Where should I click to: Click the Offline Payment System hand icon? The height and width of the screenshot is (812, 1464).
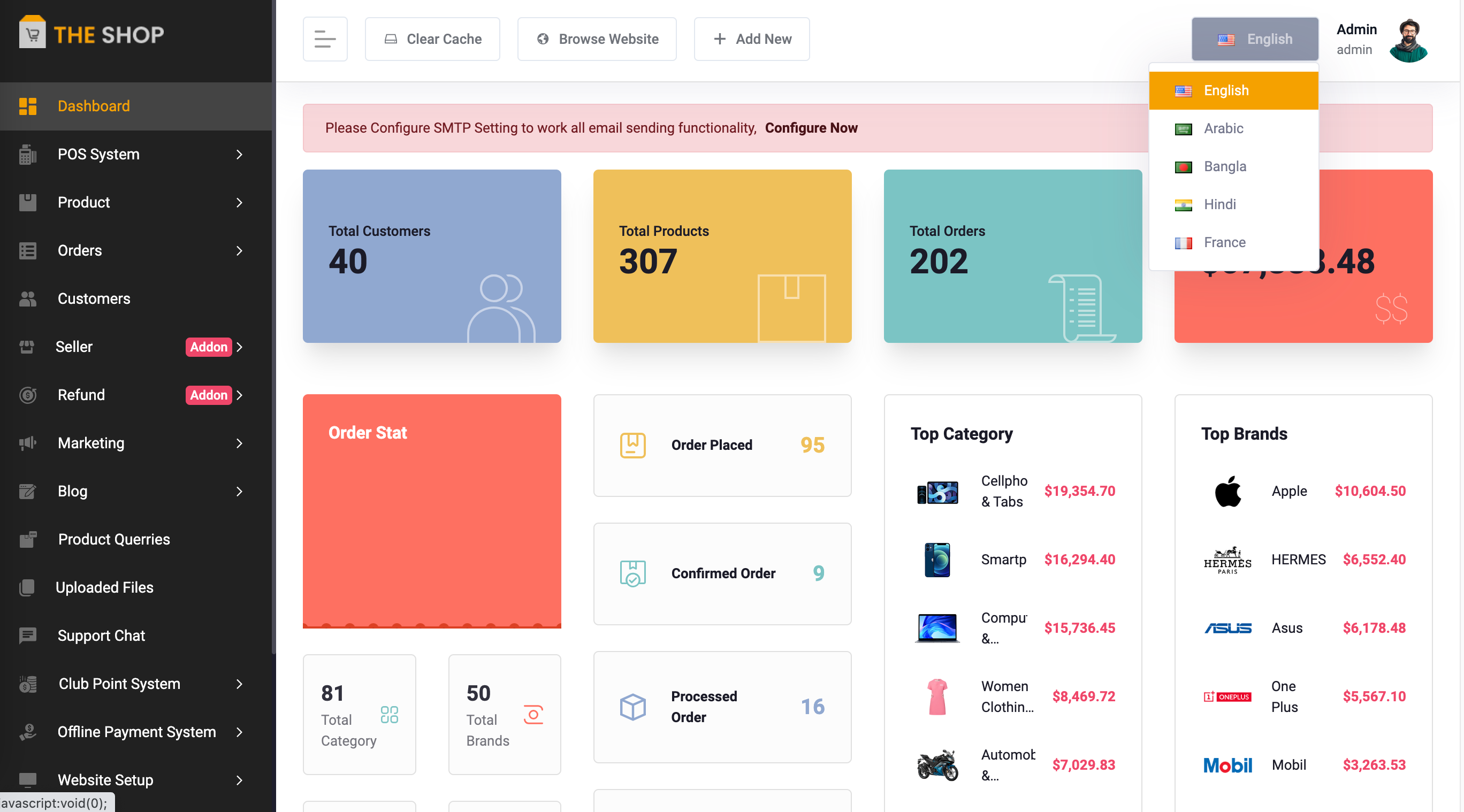click(x=27, y=732)
